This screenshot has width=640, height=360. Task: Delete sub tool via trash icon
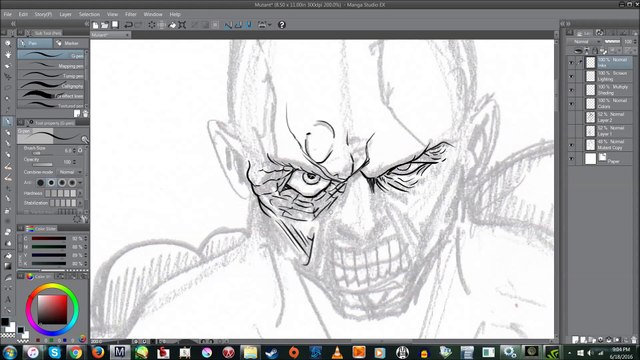click(85, 114)
